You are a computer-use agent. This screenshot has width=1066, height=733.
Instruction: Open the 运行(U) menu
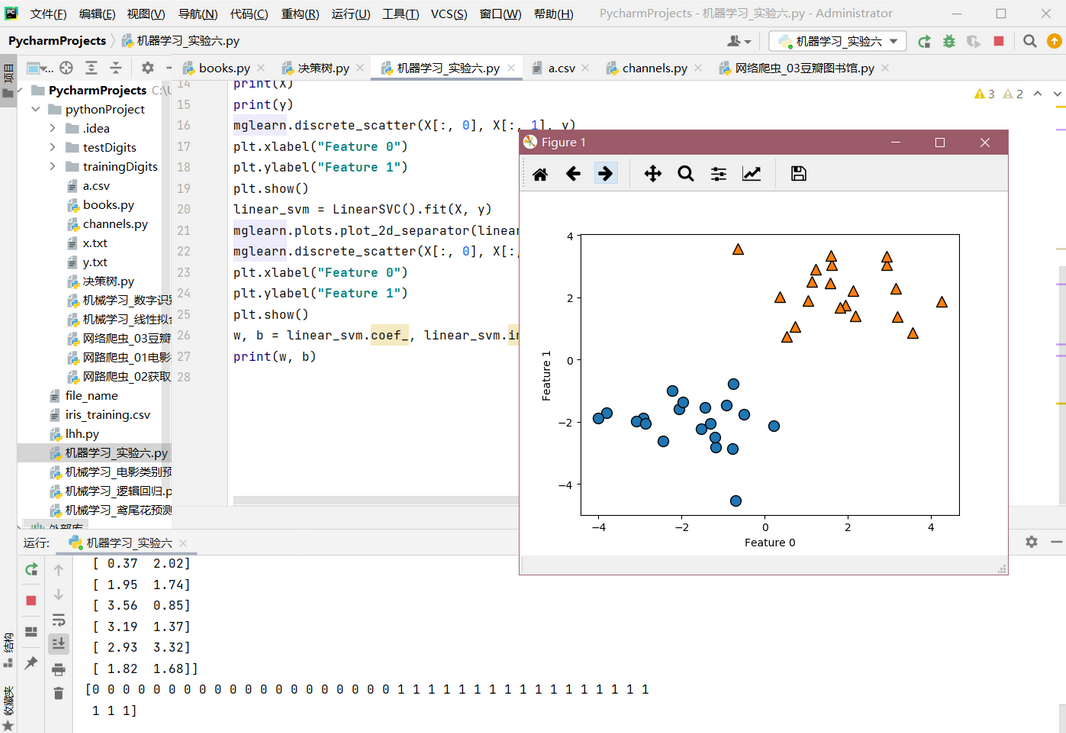350,14
